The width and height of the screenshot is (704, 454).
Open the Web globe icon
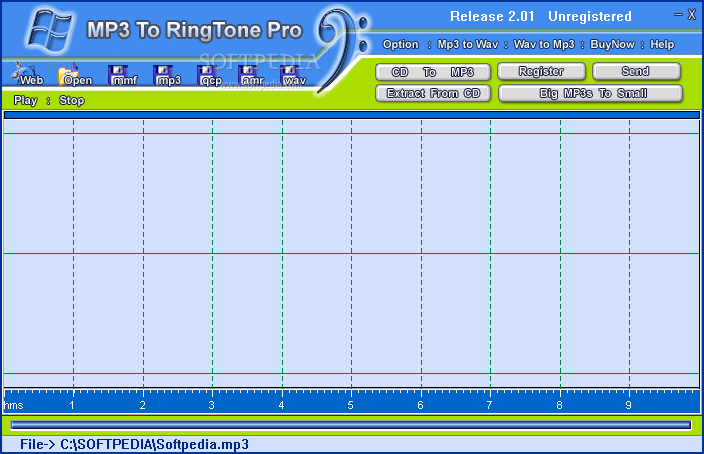[x=28, y=74]
